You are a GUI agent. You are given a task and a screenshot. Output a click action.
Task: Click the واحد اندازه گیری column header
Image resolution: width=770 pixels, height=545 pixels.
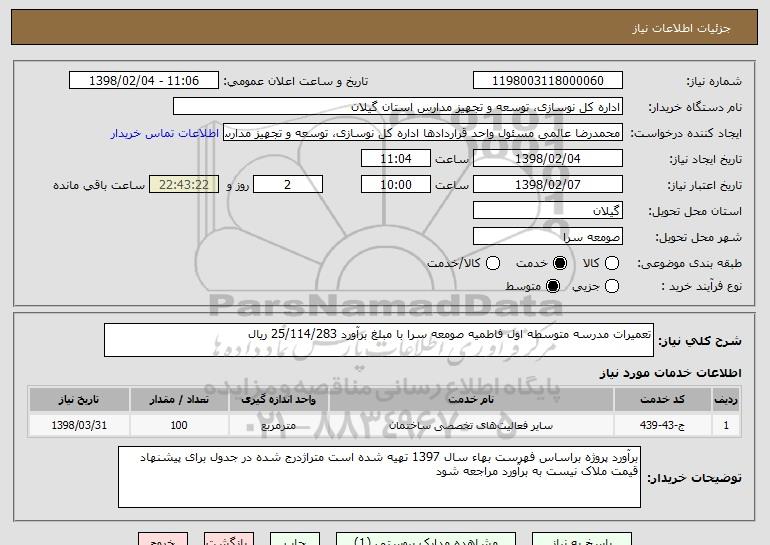pos(278,400)
